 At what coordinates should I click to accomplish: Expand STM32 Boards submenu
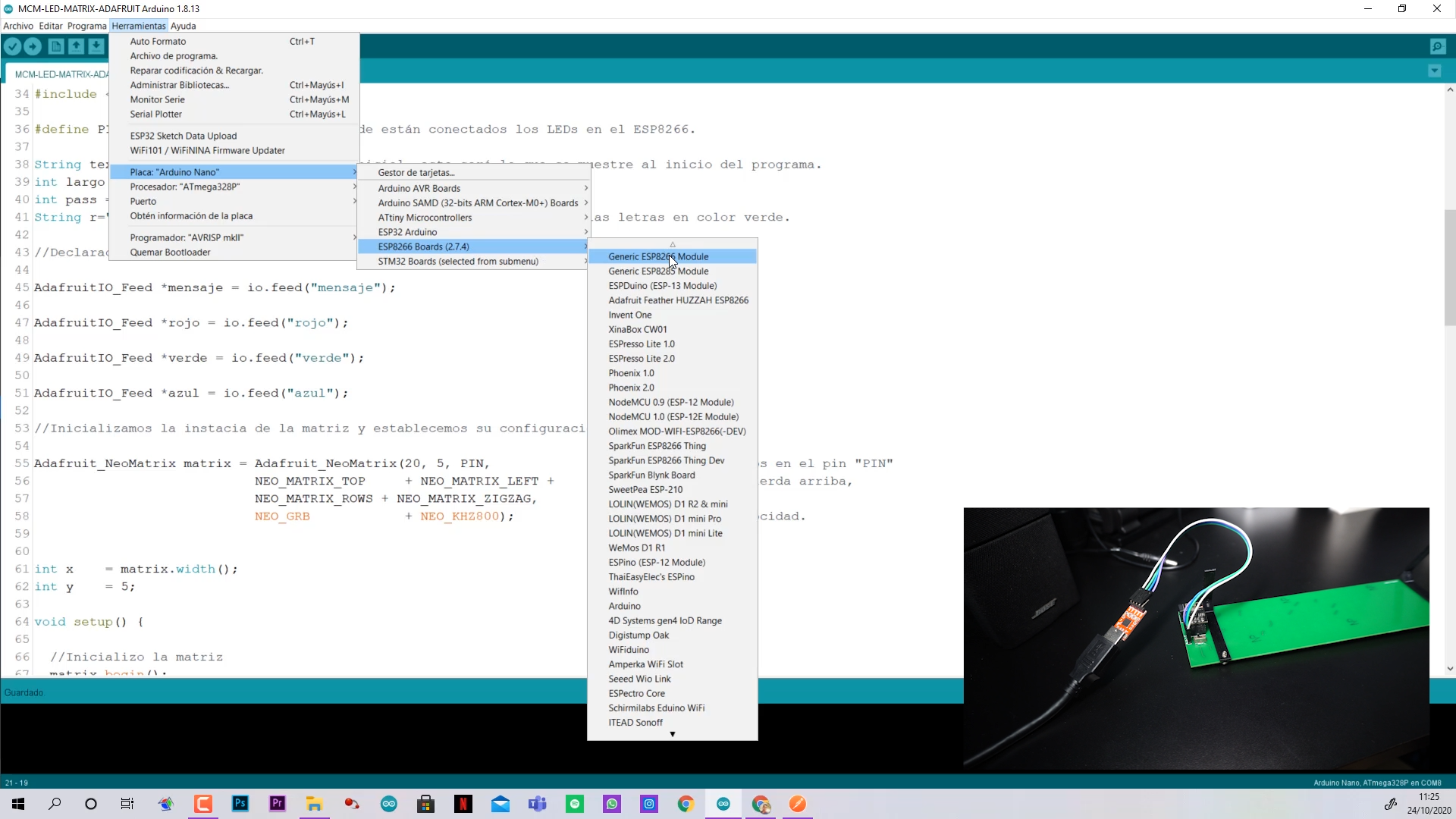click(474, 261)
